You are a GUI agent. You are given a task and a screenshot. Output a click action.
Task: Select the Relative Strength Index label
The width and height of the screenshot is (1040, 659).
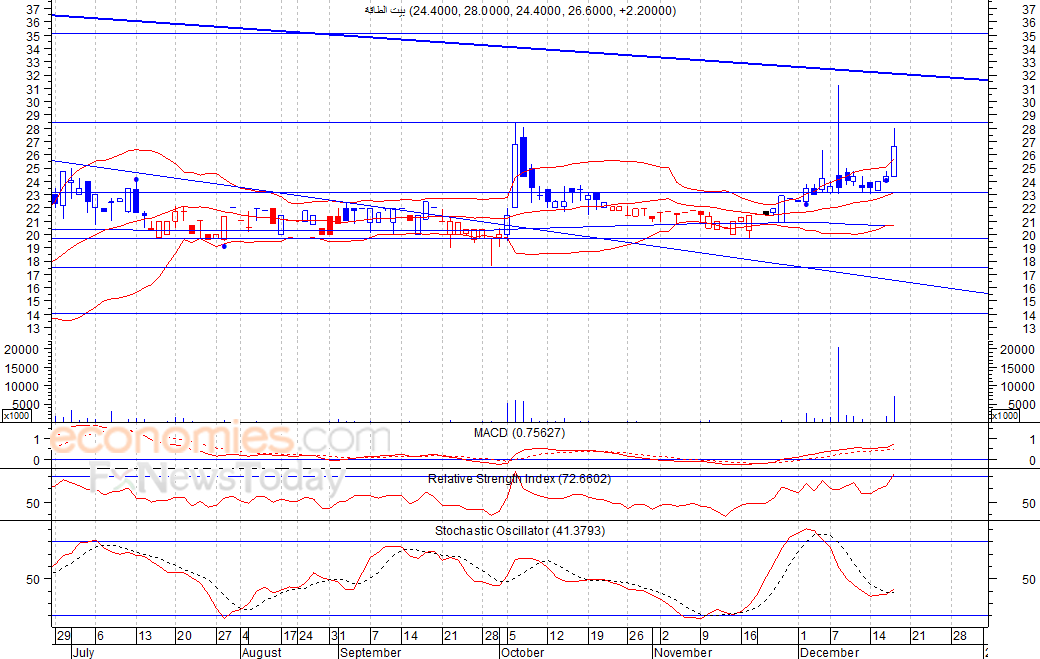[519, 479]
